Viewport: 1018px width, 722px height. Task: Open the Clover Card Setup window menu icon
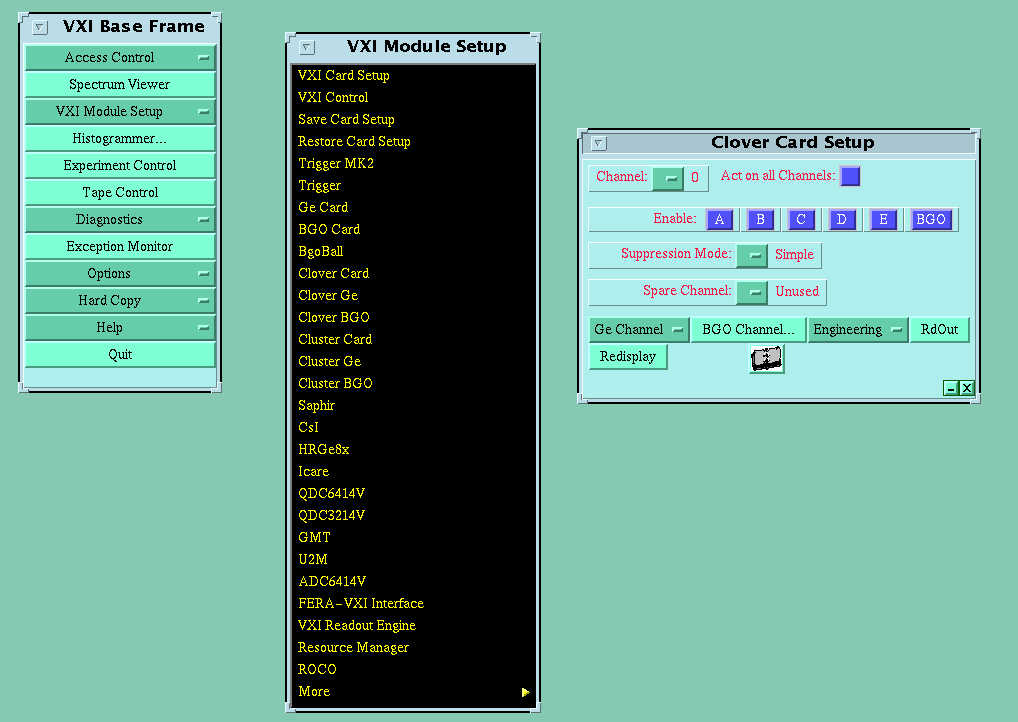(599, 143)
